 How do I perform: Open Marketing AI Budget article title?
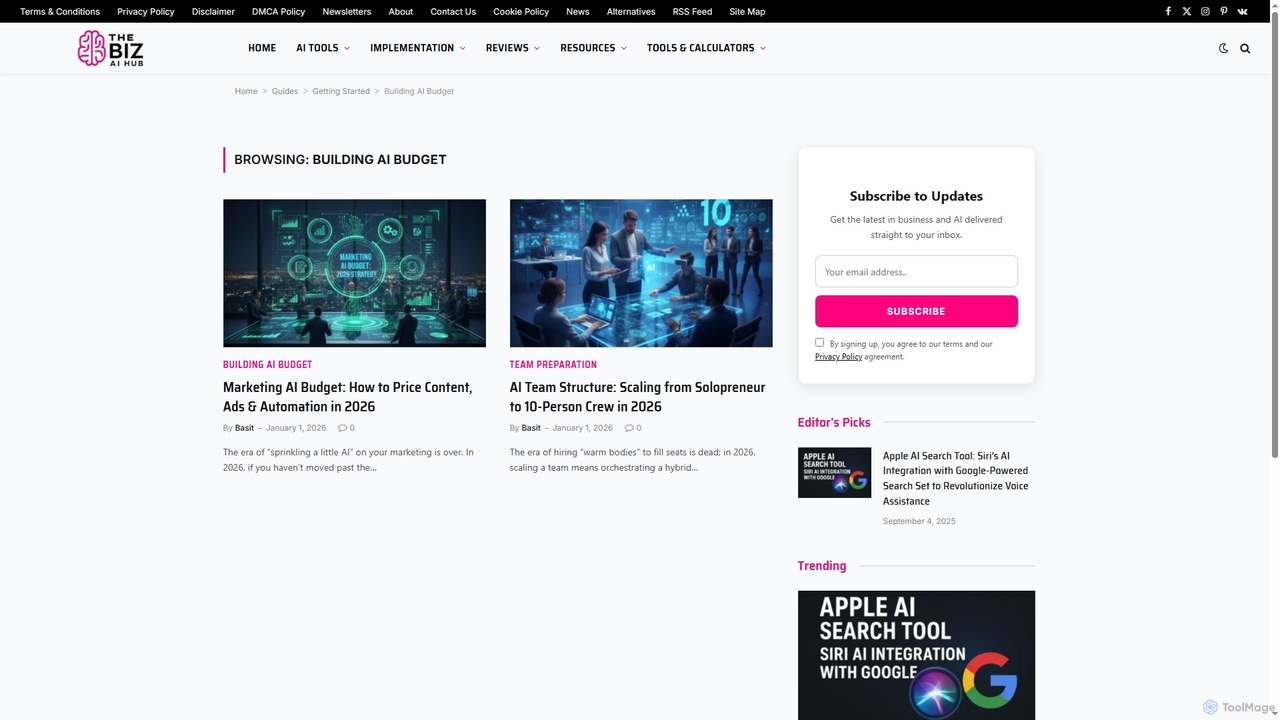[x=348, y=397]
